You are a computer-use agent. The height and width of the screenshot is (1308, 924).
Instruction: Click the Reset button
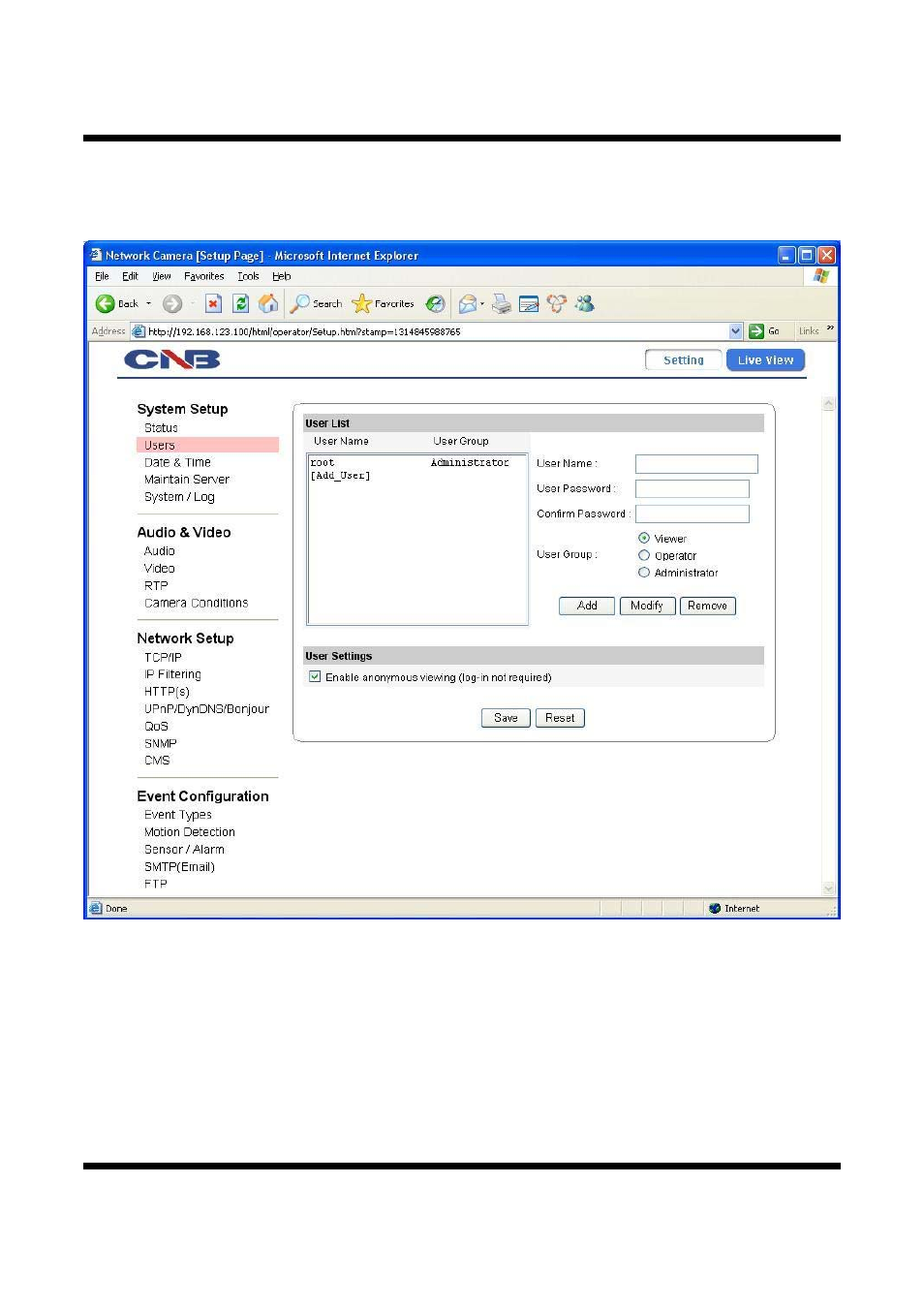(x=560, y=719)
